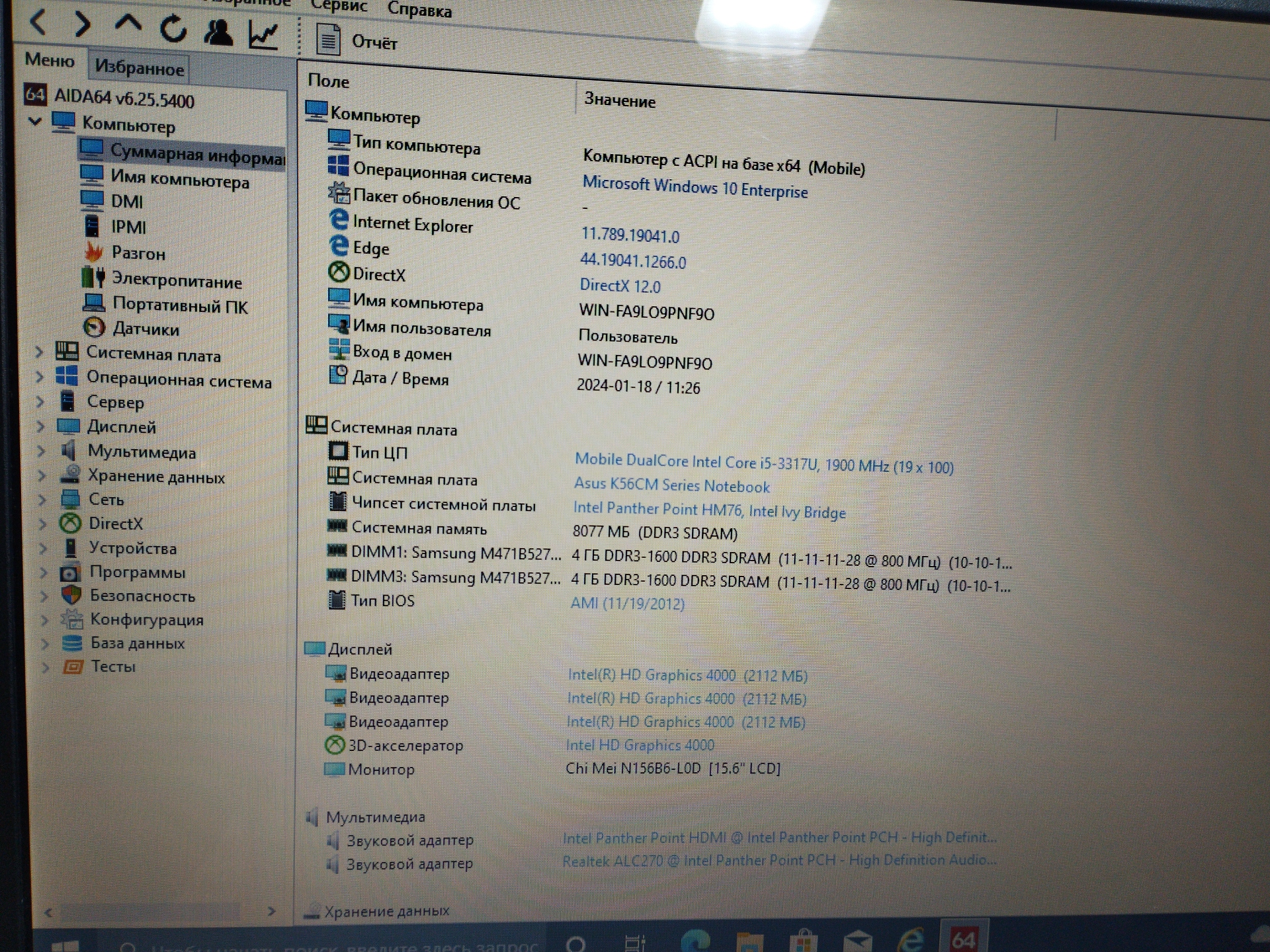Open the Mail app on taskbar
Screen dimensions: 1270x952
[x=858, y=941]
